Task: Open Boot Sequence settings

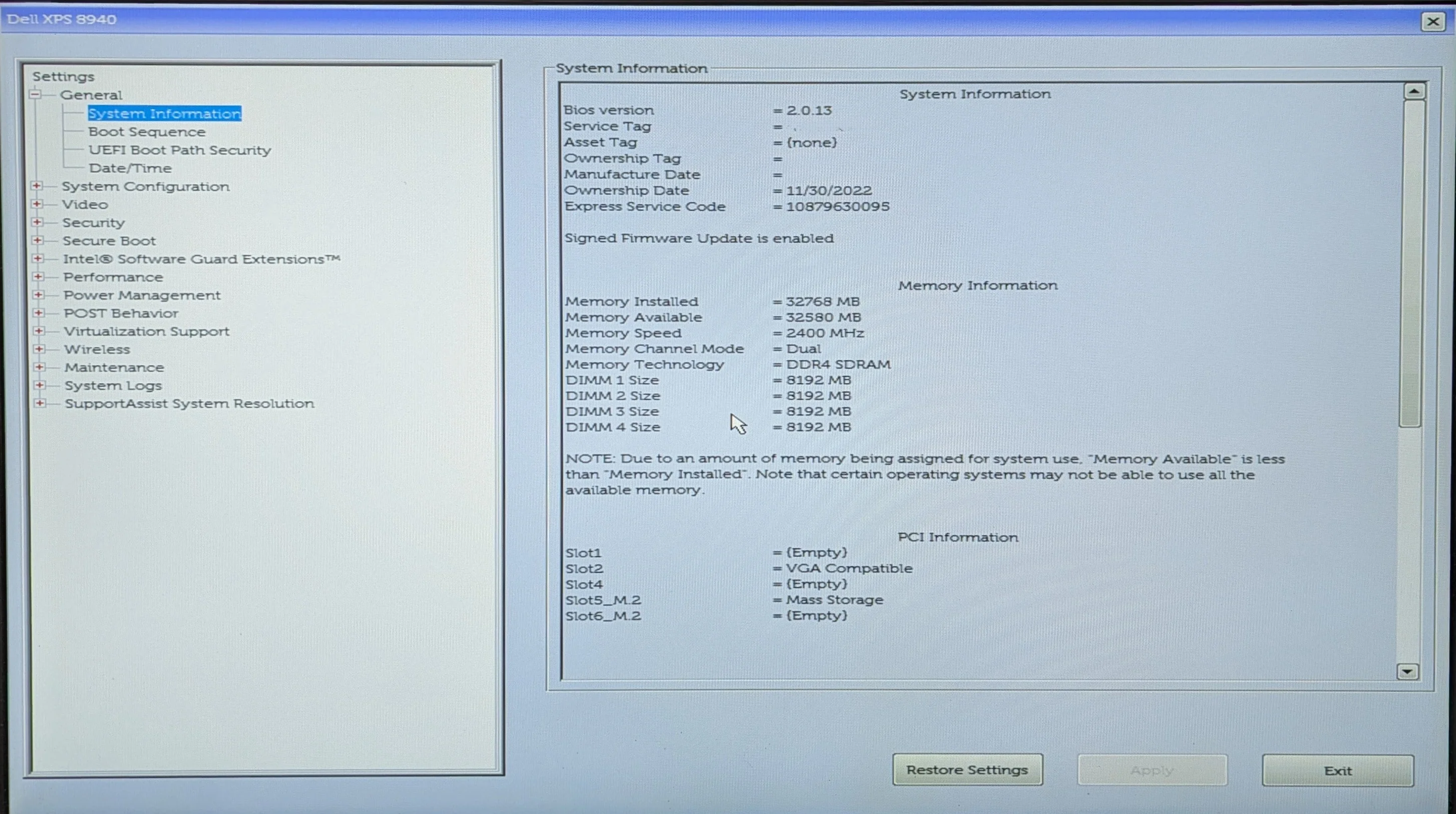Action: pos(147,132)
